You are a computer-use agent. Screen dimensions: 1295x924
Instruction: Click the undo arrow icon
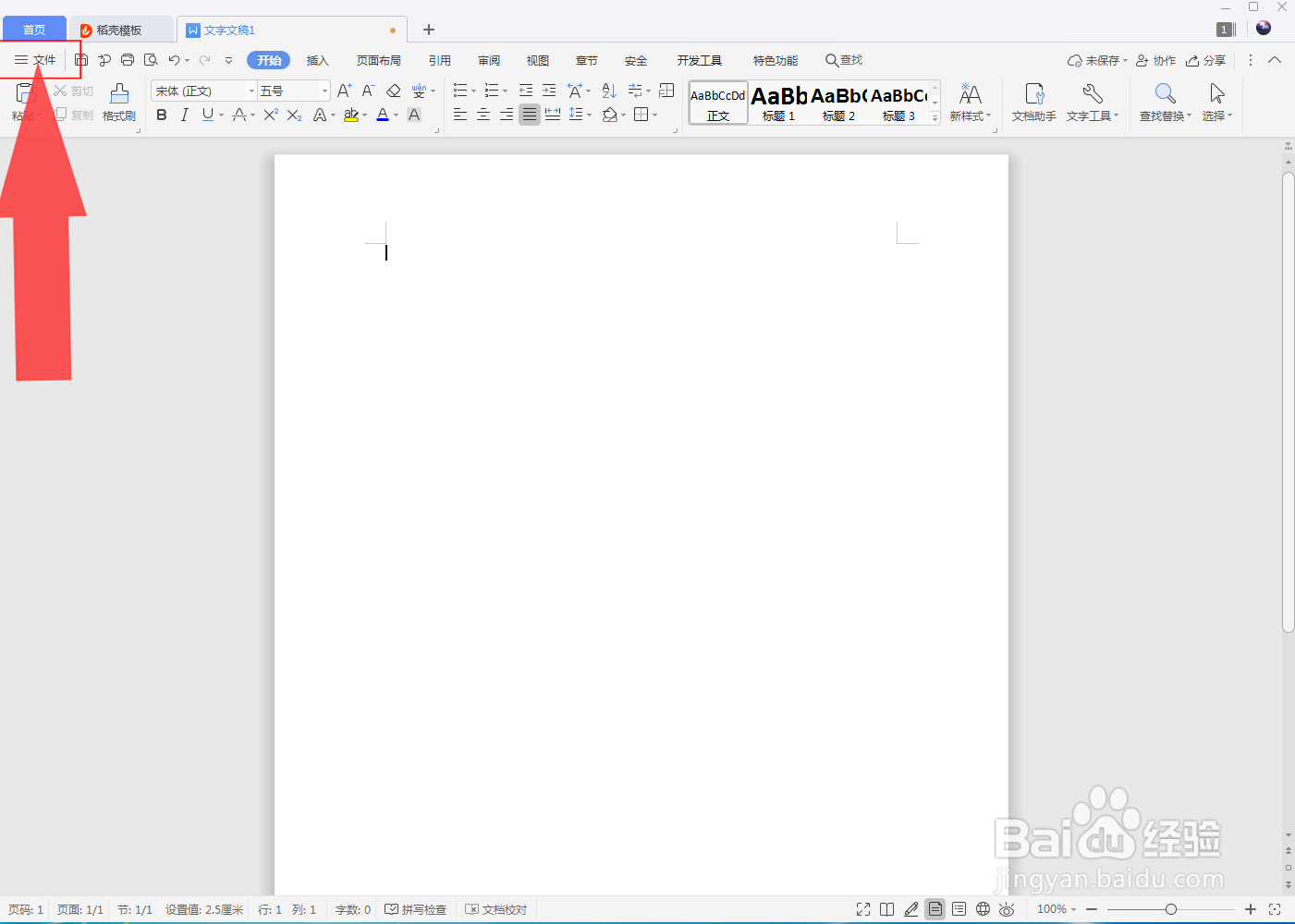[x=174, y=60]
